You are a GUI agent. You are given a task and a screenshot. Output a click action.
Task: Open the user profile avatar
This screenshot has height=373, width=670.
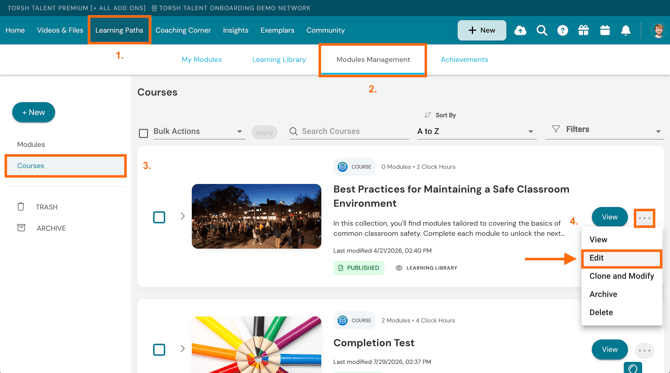click(x=659, y=30)
